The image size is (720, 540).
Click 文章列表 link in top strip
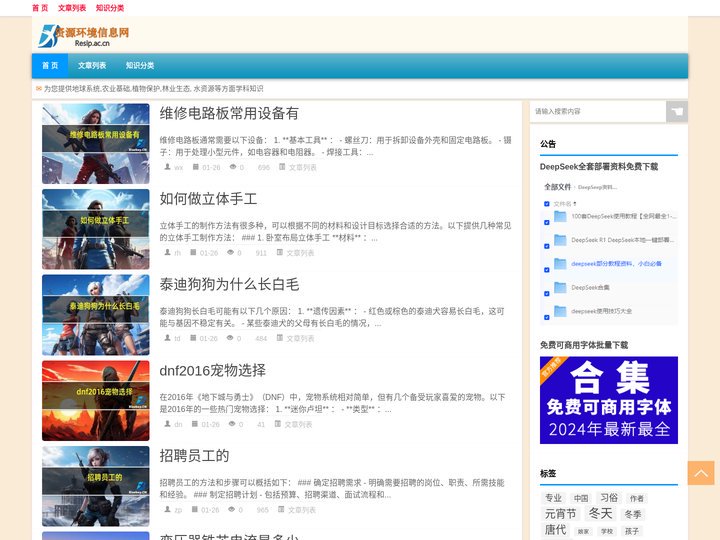coord(72,8)
